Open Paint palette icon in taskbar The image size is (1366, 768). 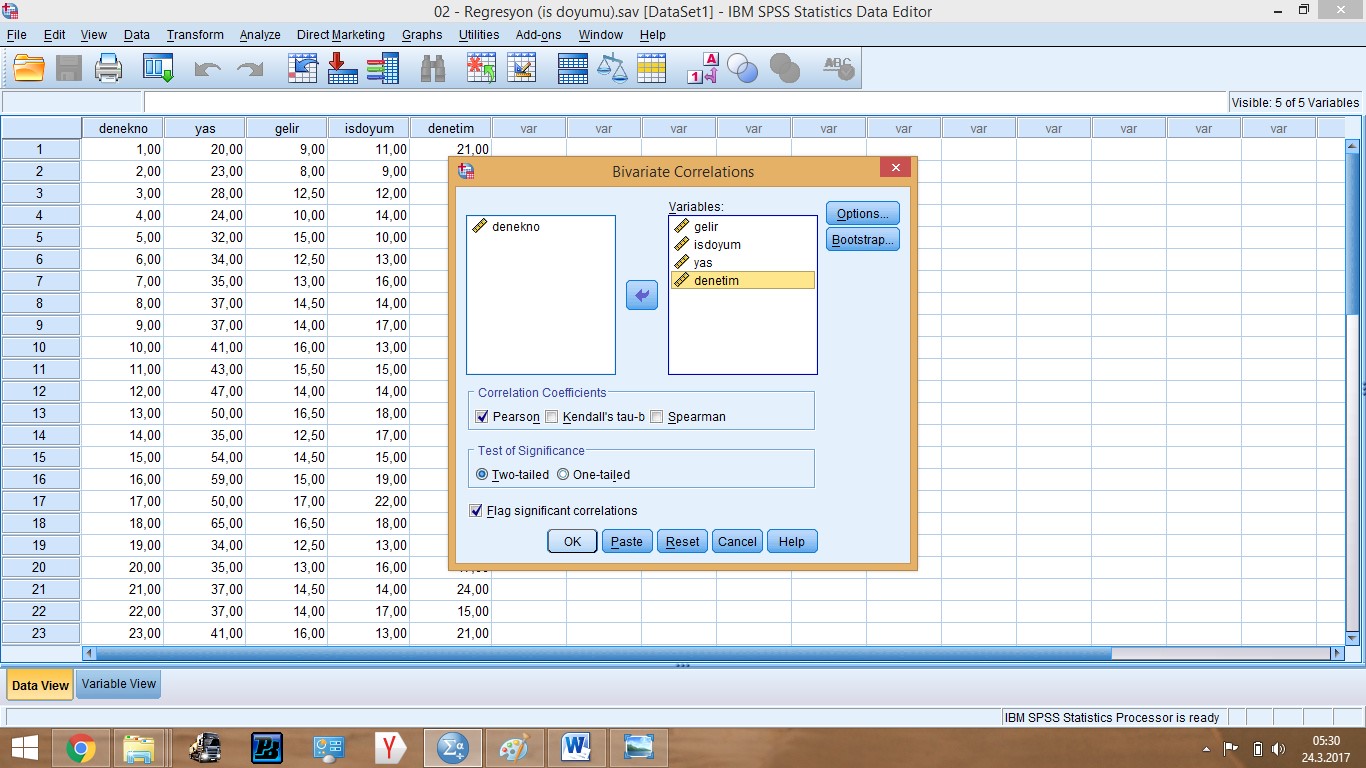514,747
